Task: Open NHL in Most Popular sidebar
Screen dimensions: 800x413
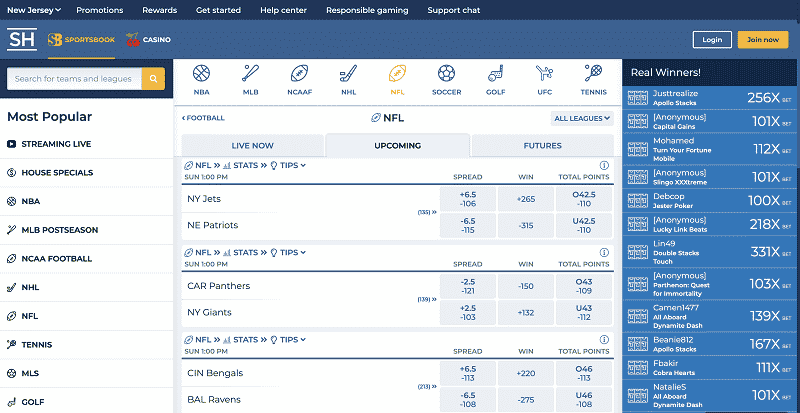Action: point(86,287)
